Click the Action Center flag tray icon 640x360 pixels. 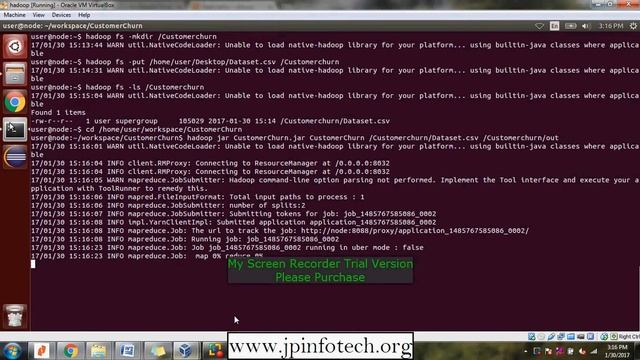pos(548,351)
